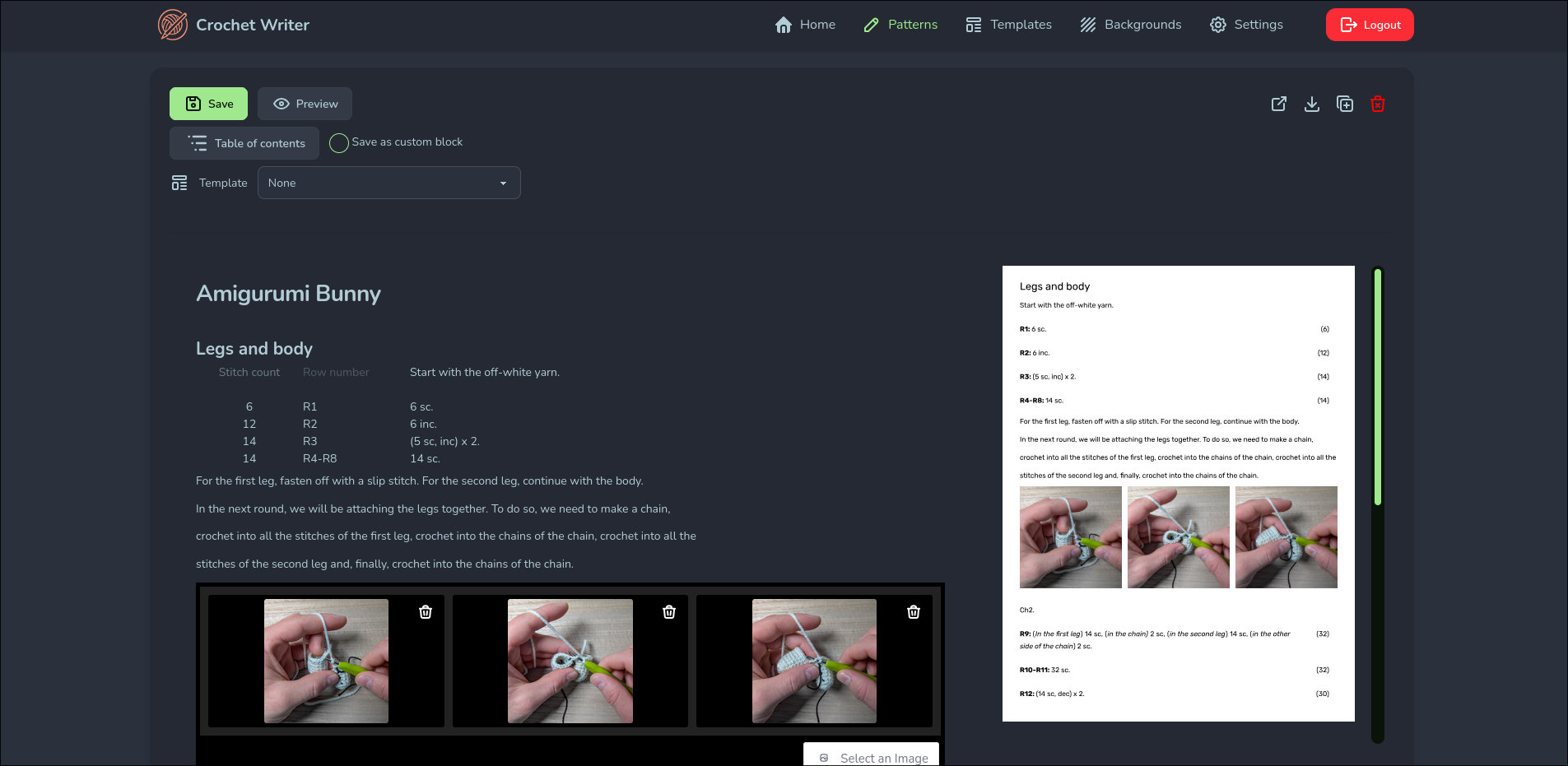
Task: Click the template layout icon beside Template
Action: tap(179, 183)
